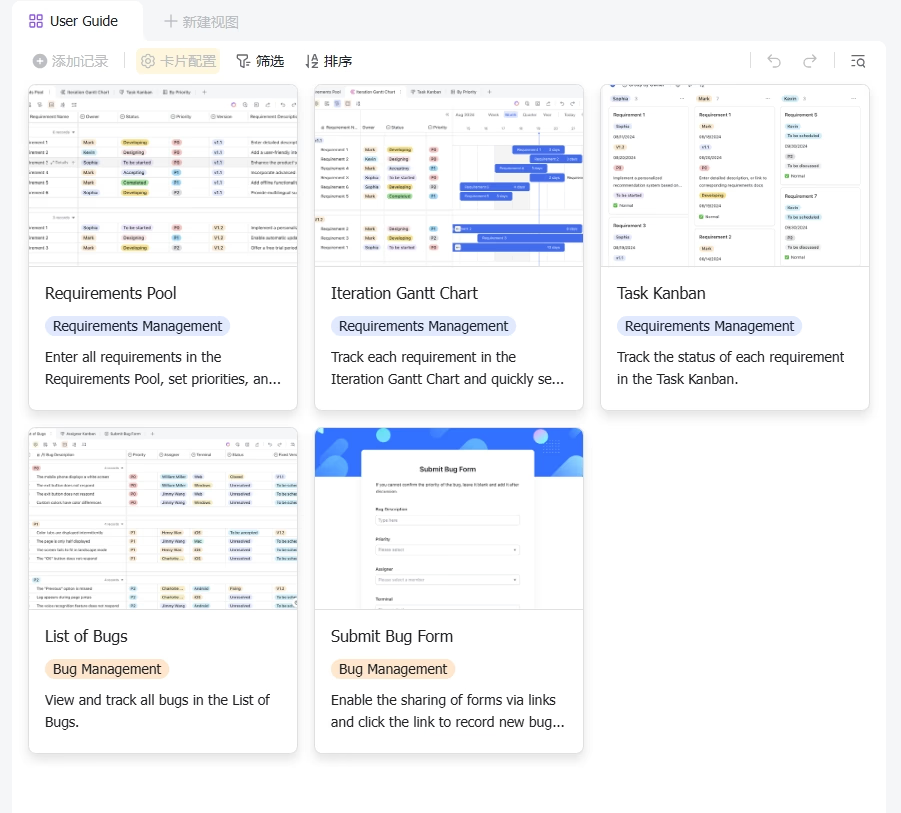
Task: Click Requirements Management tag on Task Kanban
Action: tap(709, 326)
